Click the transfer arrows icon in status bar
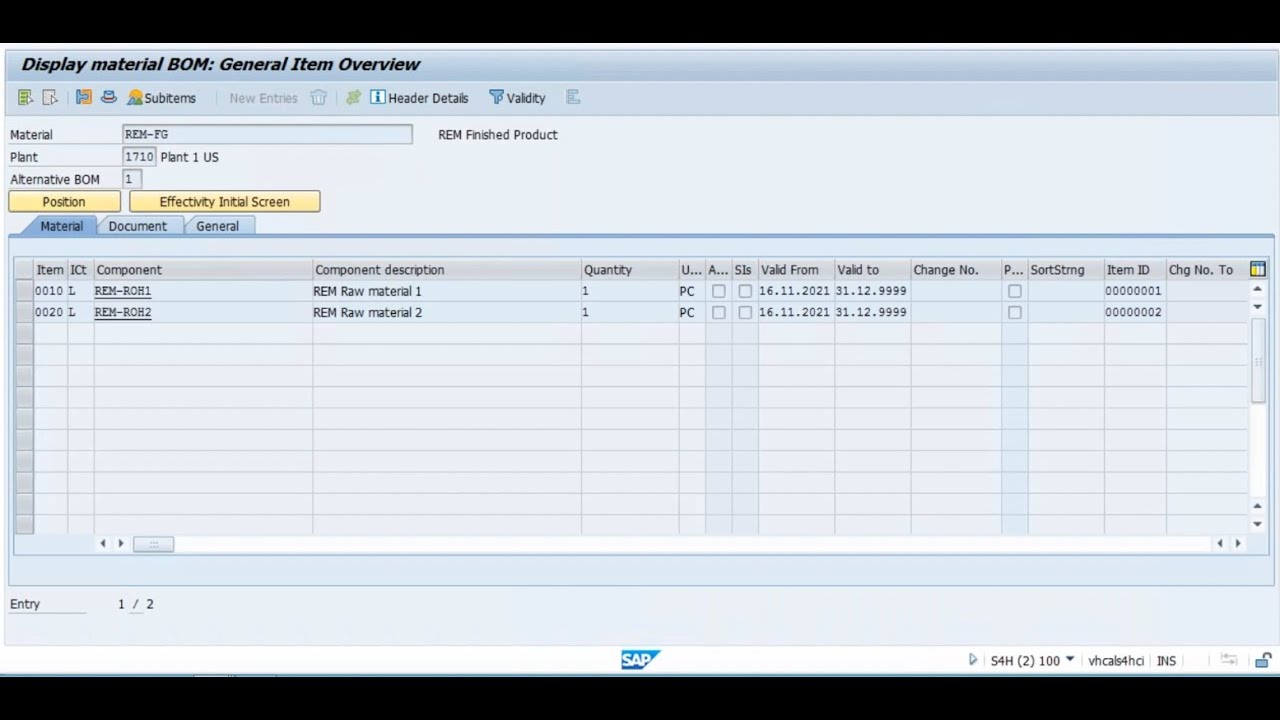 [x=1229, y=660]
